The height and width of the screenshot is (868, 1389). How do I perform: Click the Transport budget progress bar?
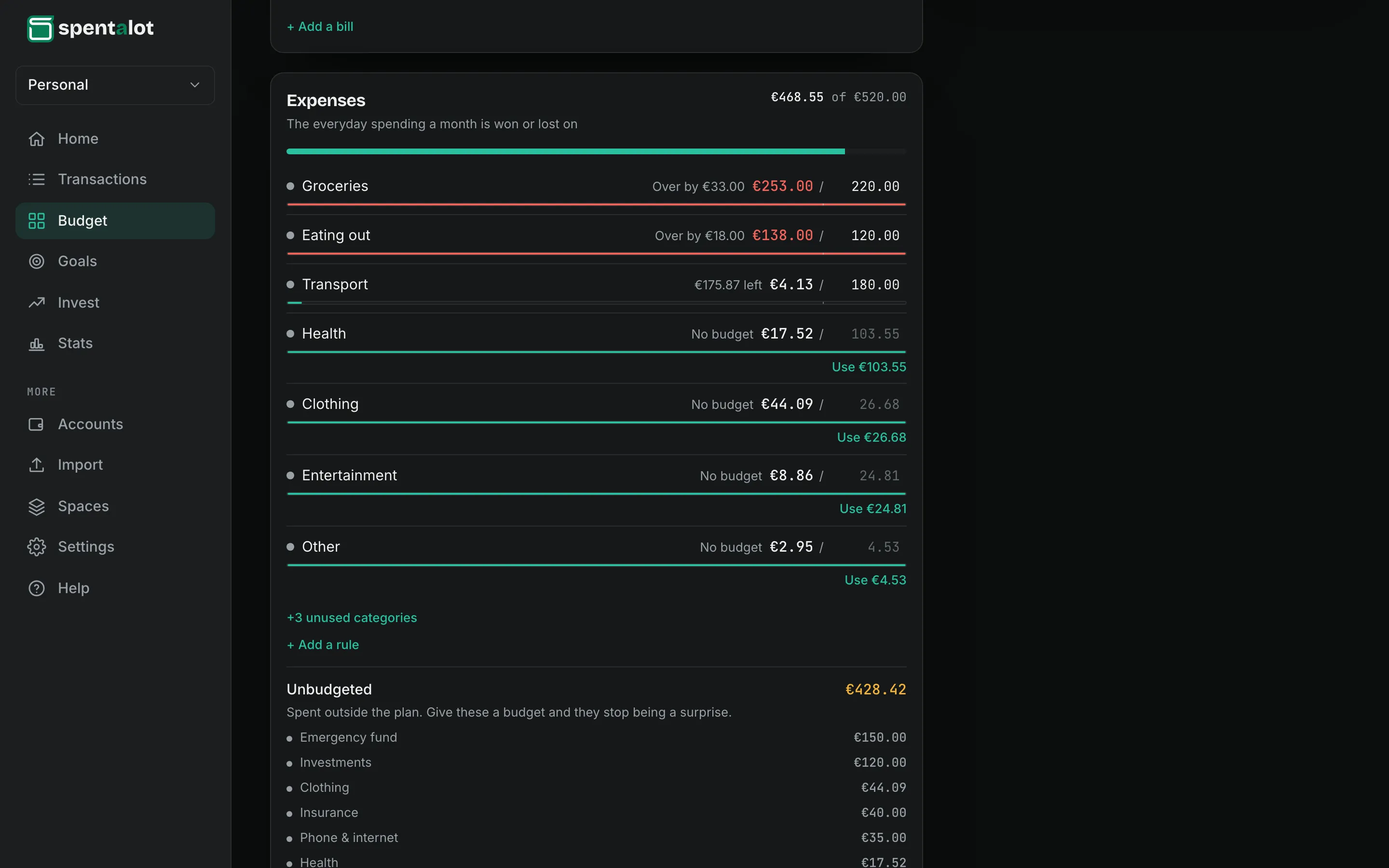pos(596,302)
